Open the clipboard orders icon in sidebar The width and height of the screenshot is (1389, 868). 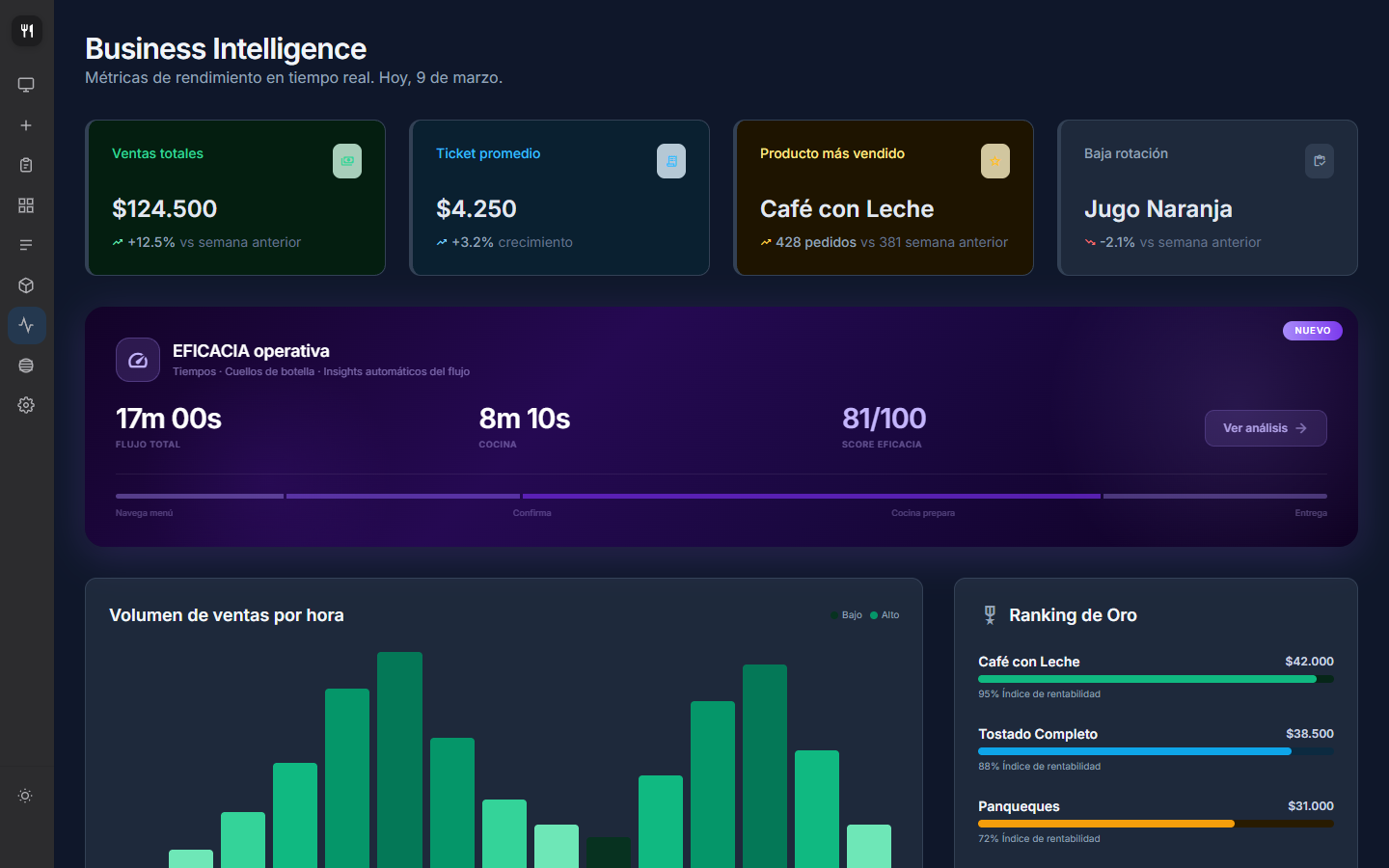pos(26,165)
